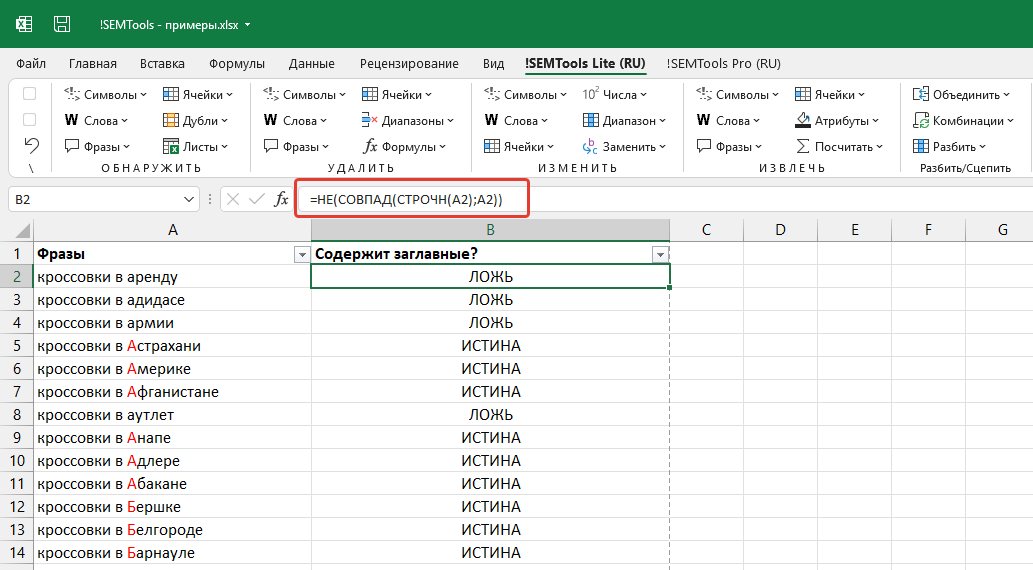Open Ячейки menu in УДАЛИТЬ group
Screen dimensions: 1033x570
tap(397, 94)
